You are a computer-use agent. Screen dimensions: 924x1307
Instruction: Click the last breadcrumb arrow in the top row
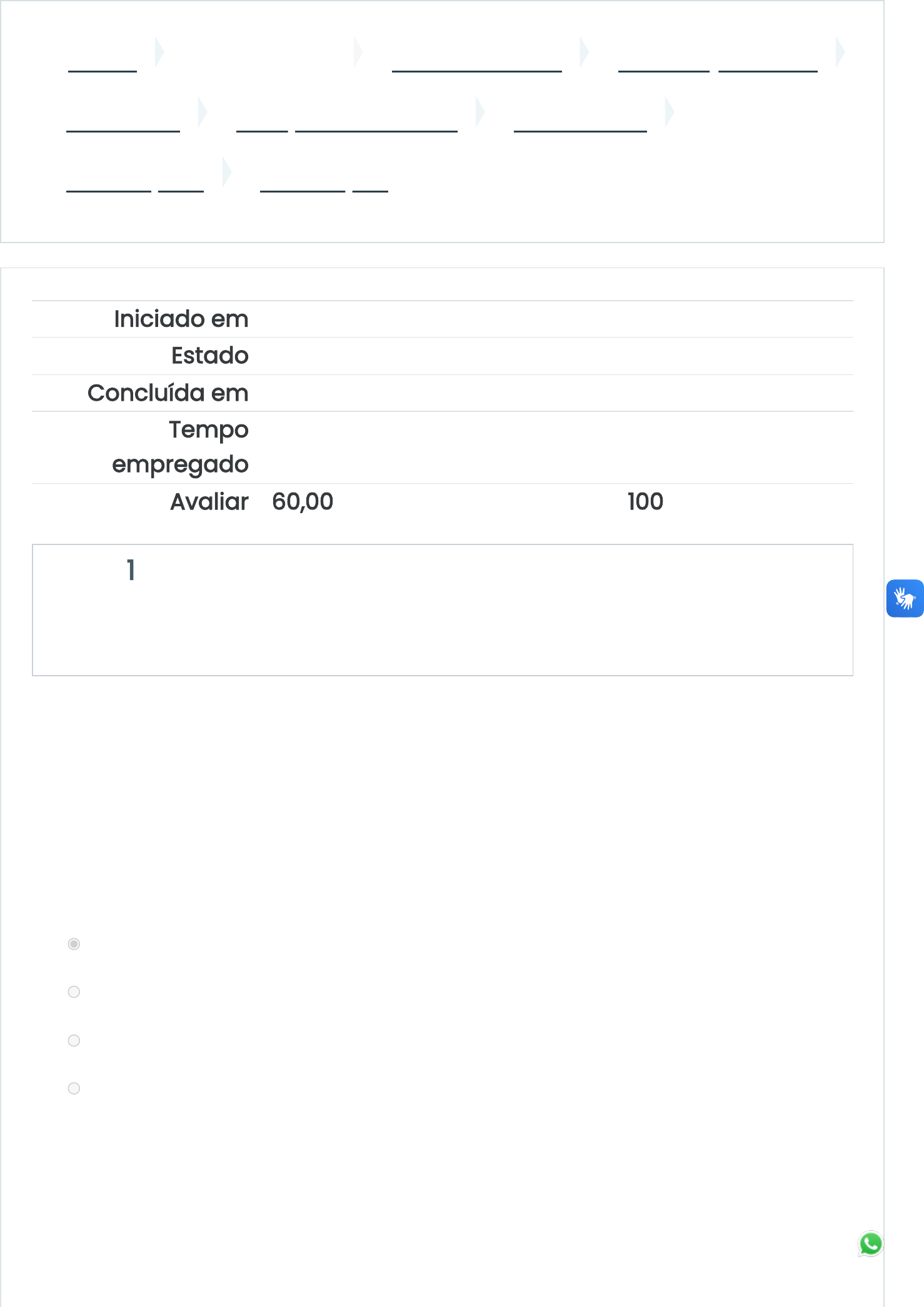pos(840,52)
